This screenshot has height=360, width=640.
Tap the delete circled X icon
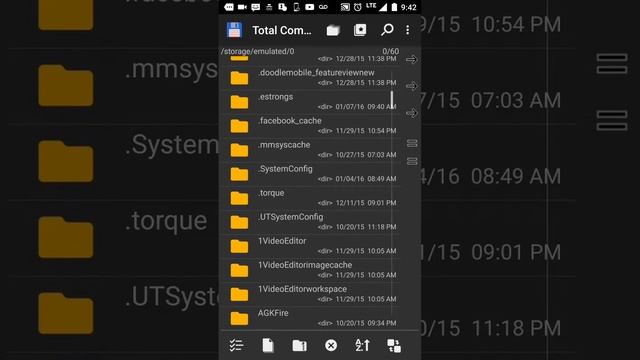[331, 346]
